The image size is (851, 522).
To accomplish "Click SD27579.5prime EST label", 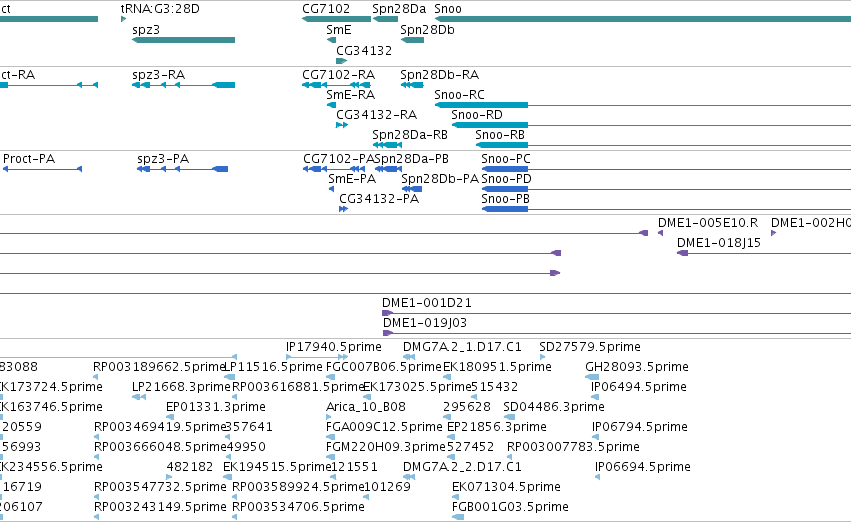I will (x=590, y=347).
